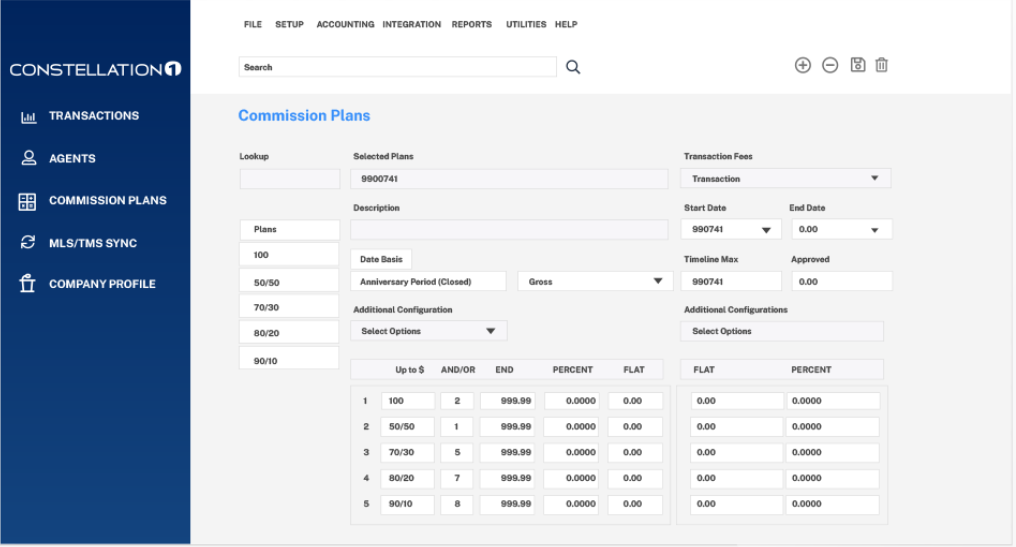Image resolution: width=1016 pixels, height=547 pixels.
Task: Open the ACCOUNTING menu
Action: pyautogui.click(x=345, y=24)
